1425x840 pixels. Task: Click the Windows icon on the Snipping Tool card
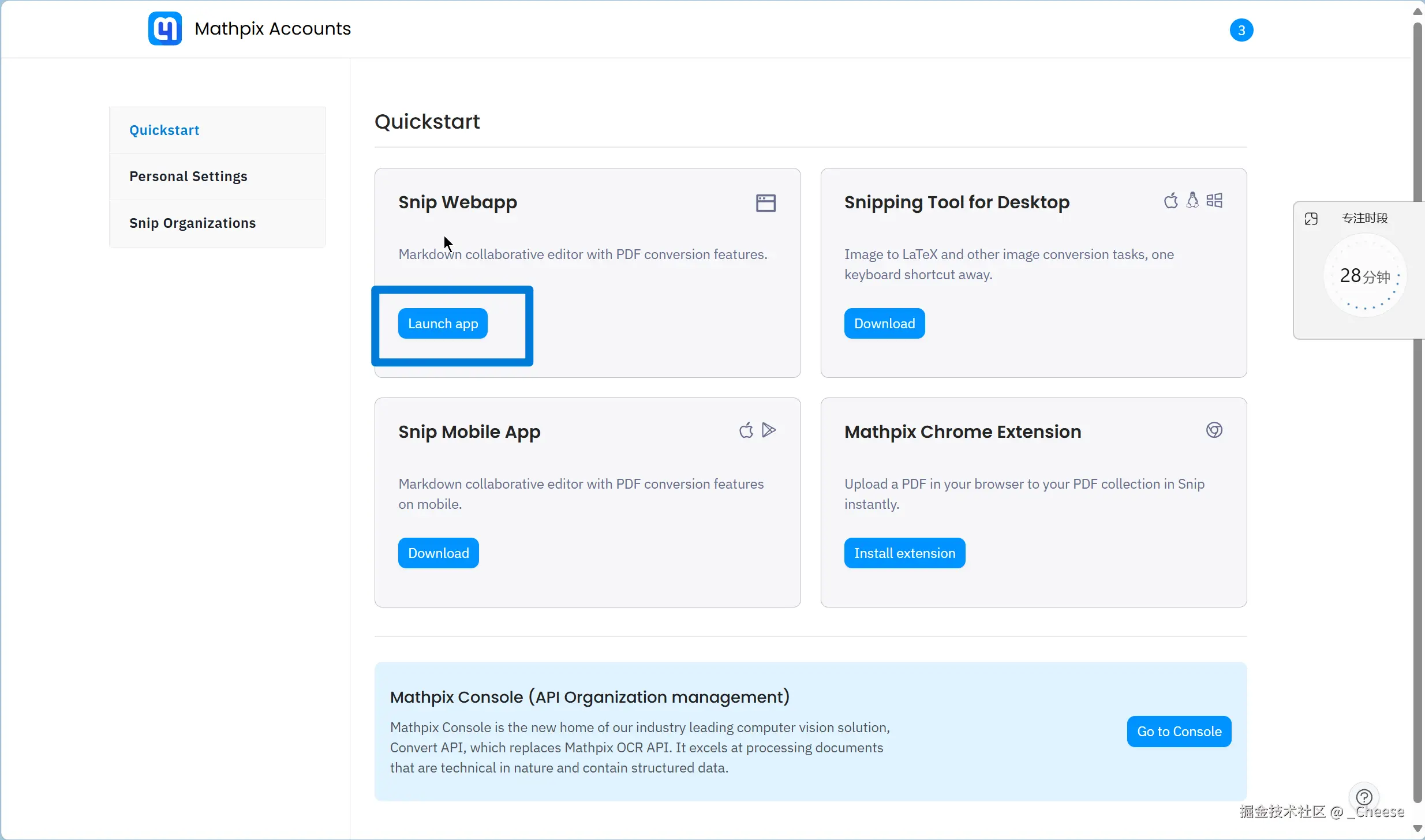pyautogui.click(x=1214, y=200)
